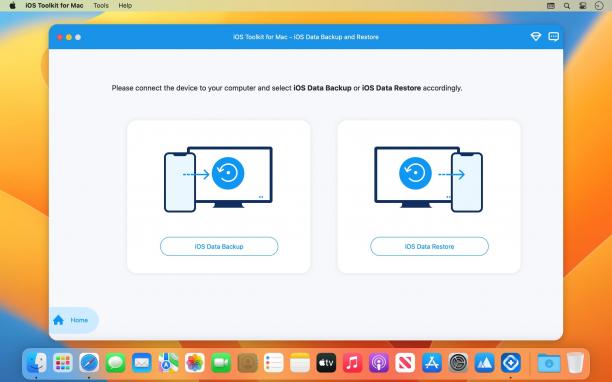Close the iOS Toolkit window
This screenshot has width=612, height=382.
point(60,37)
